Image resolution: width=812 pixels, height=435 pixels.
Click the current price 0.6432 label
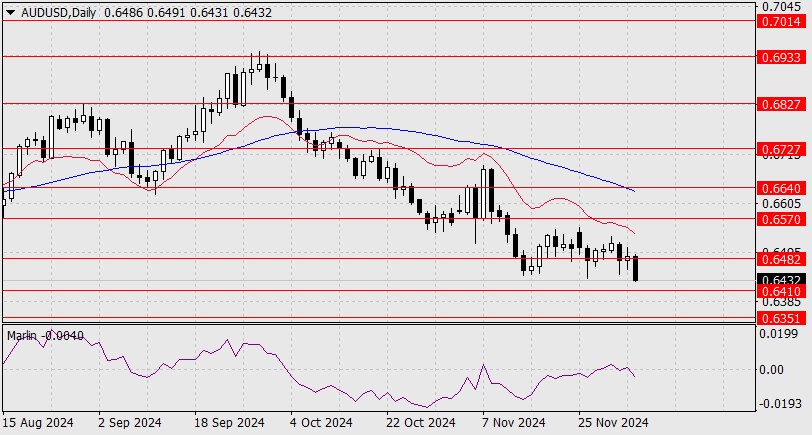781,279
